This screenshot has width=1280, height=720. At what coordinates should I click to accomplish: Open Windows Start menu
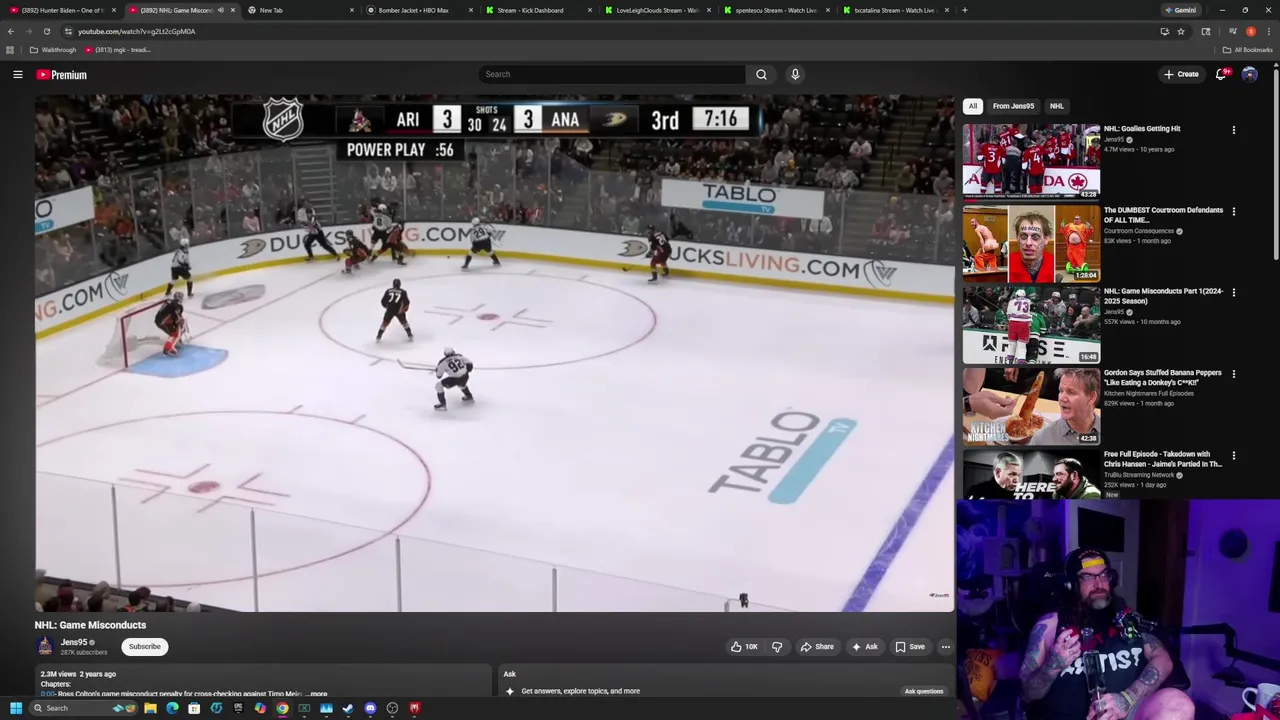16,708
